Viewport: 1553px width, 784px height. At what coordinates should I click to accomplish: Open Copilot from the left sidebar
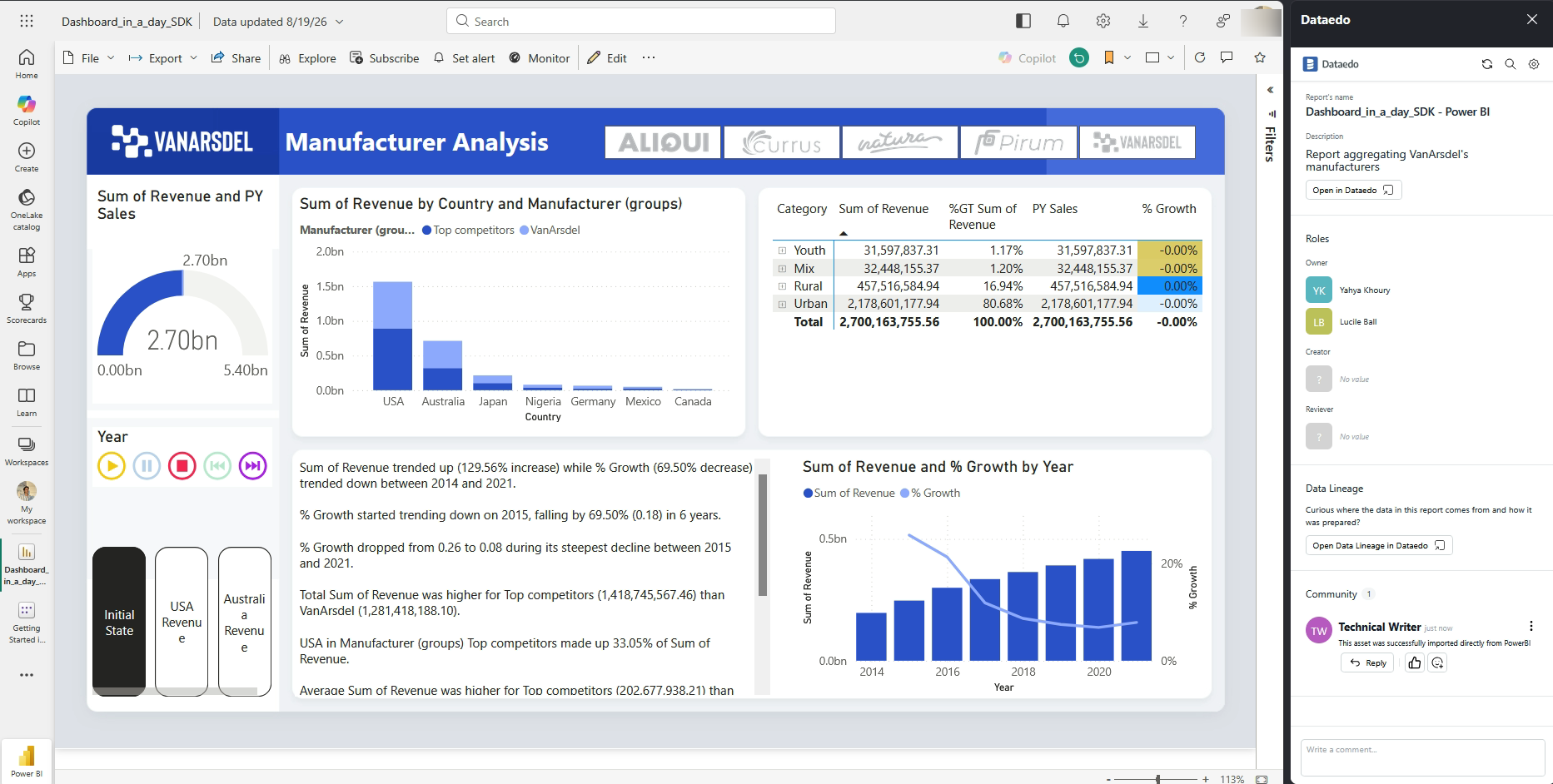point(27,110)
